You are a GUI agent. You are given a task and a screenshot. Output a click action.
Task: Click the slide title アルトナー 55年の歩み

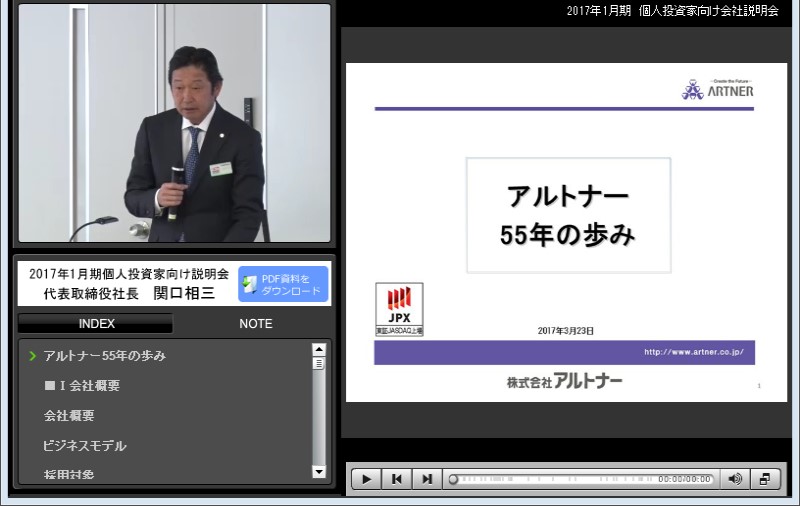coord(568,215)
